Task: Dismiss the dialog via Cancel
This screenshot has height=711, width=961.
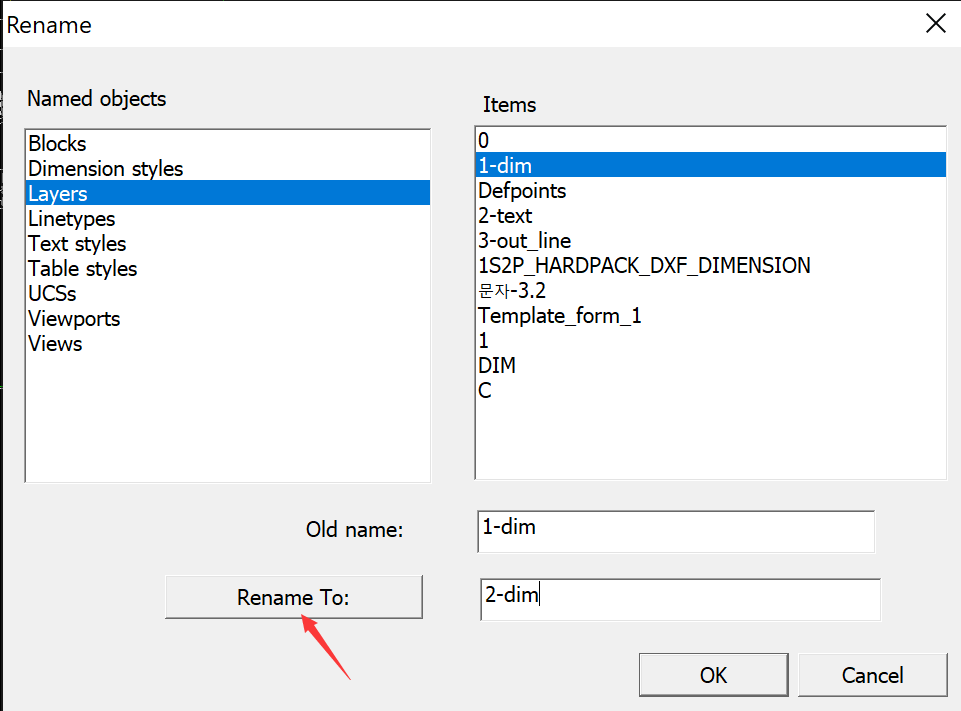Action: coord(872,674)
